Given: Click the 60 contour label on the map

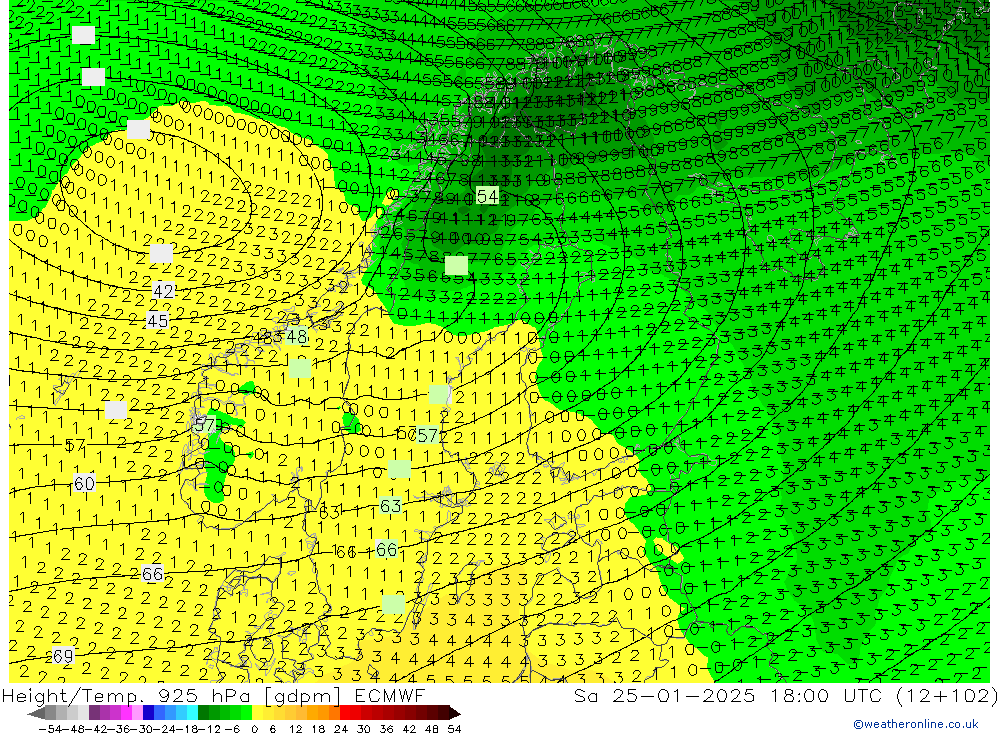Looking at the screenshot, I should [x=84, y=483].
